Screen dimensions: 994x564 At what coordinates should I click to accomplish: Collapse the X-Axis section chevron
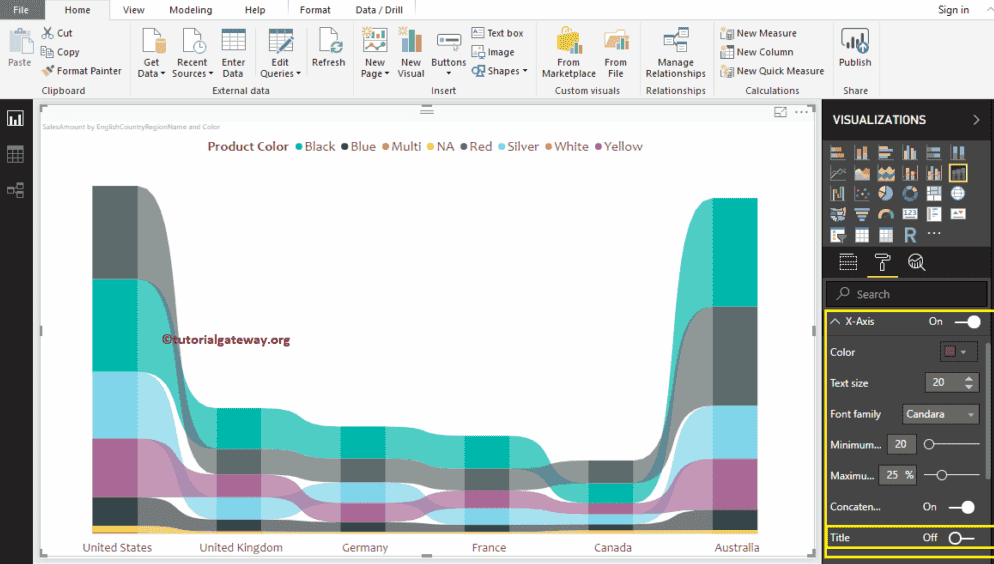click(x=835, y=322)
